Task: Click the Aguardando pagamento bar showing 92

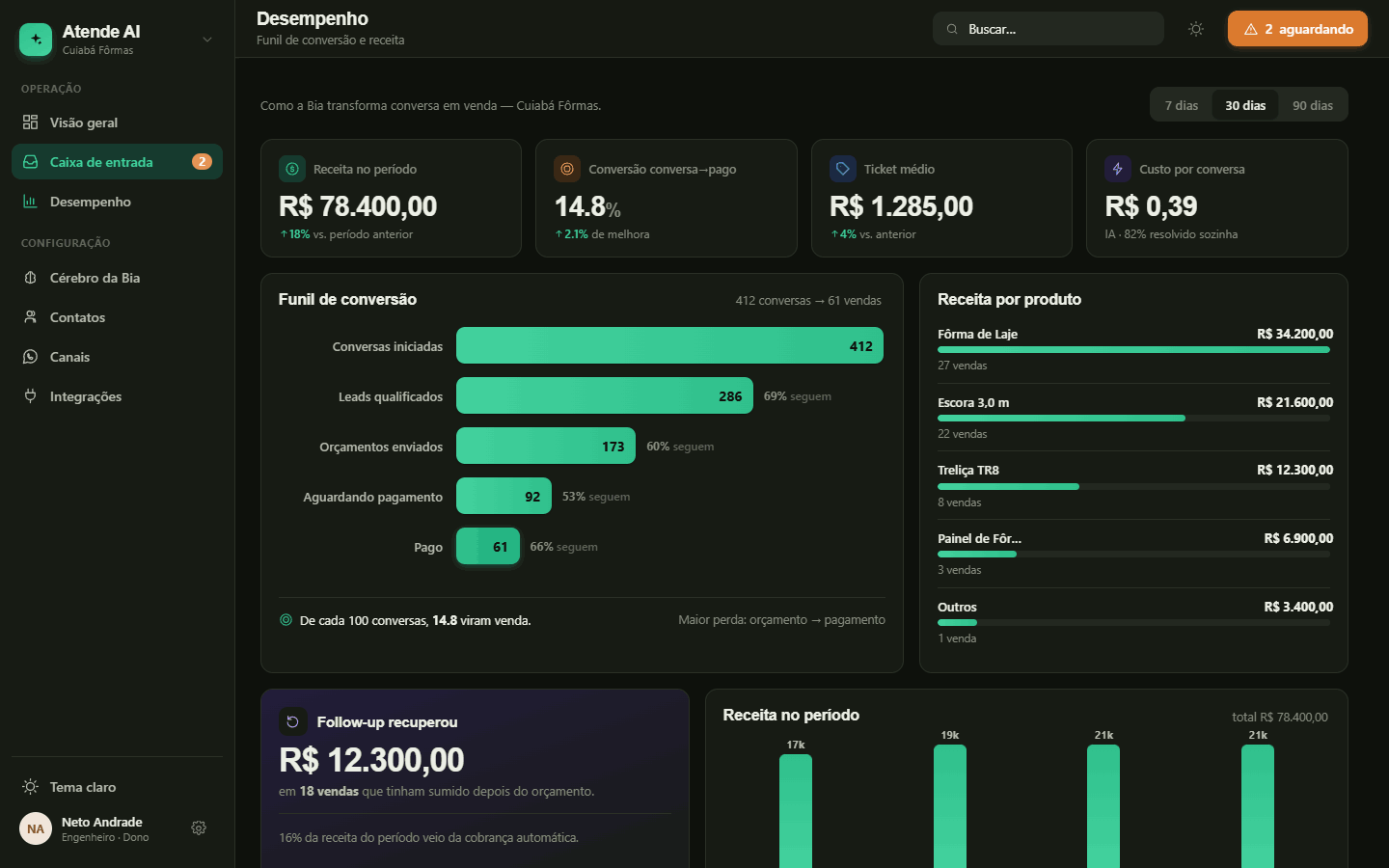Action: [x=504, y=496]
